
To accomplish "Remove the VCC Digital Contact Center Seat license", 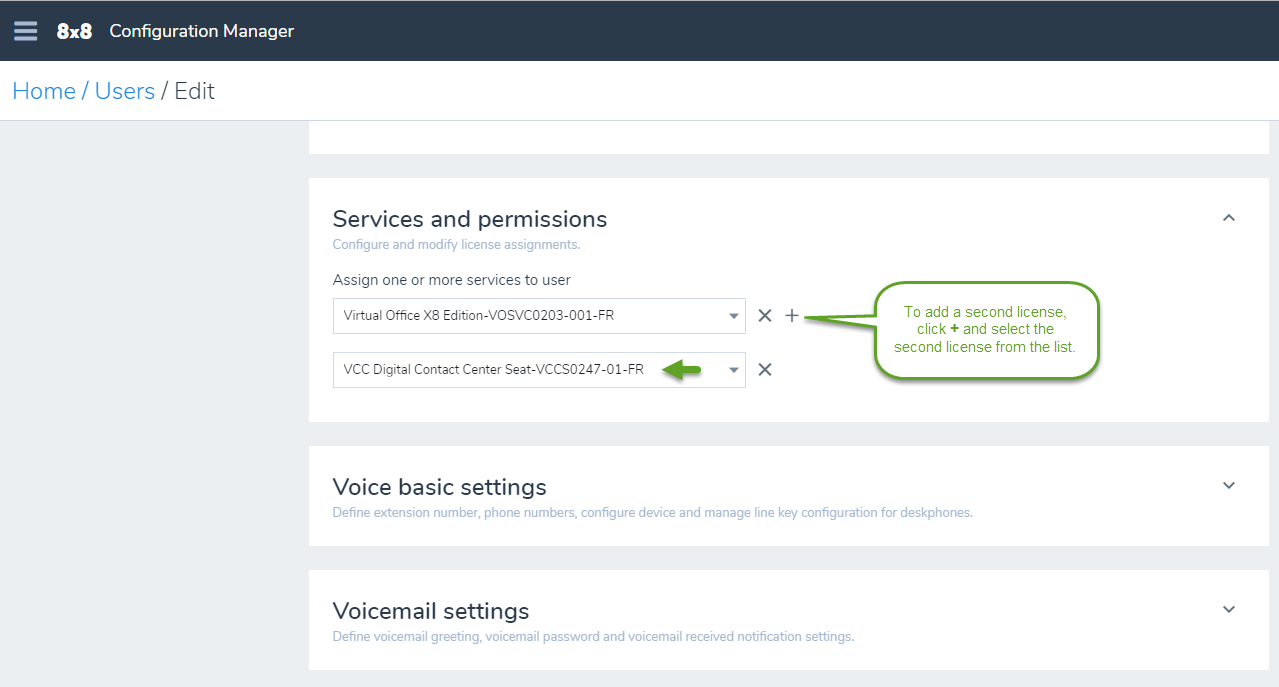I will pyautogui.click(x=765, y=370).
